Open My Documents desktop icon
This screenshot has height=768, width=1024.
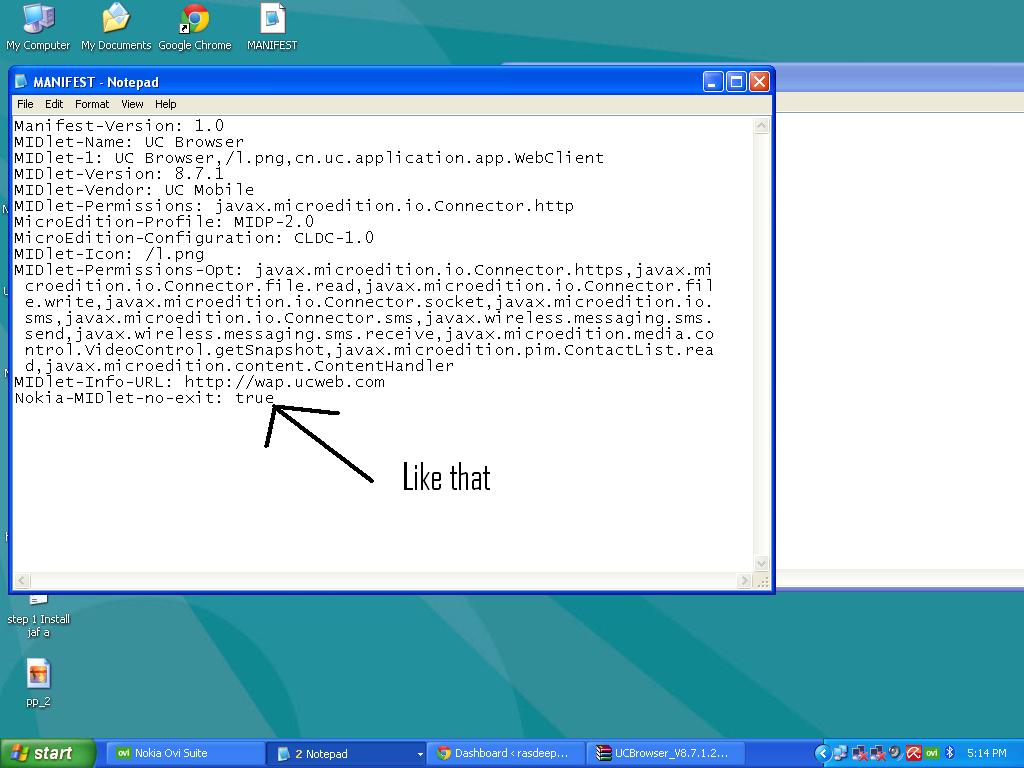click(116, 26)
